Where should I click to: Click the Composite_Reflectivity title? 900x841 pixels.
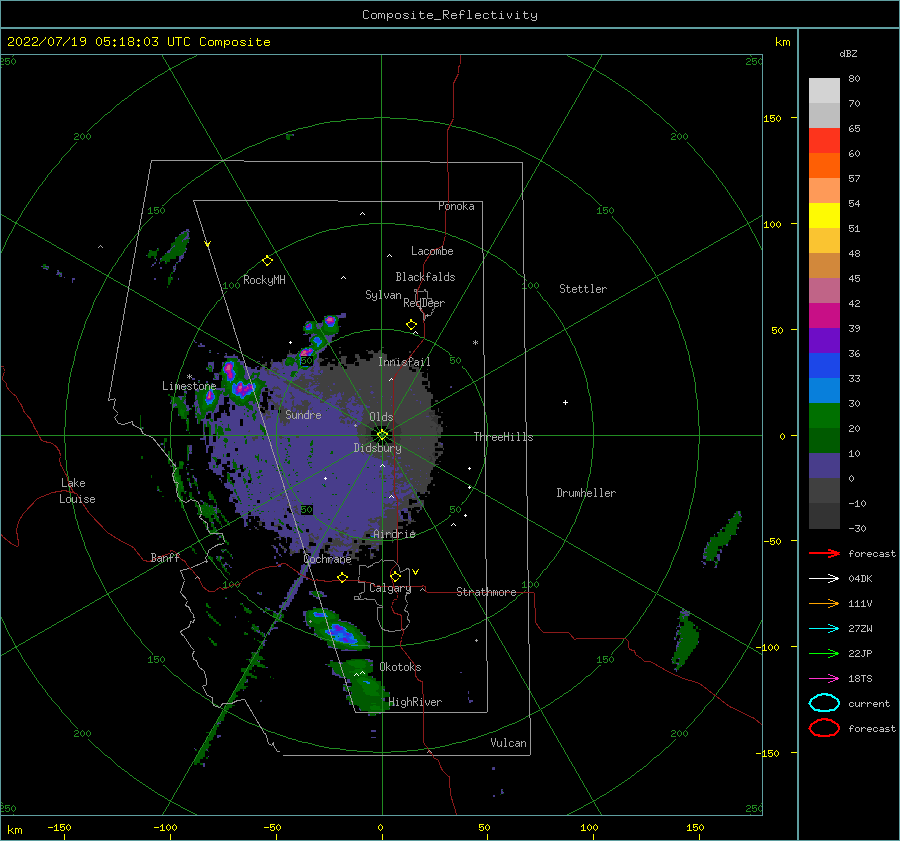pos(450,15)
